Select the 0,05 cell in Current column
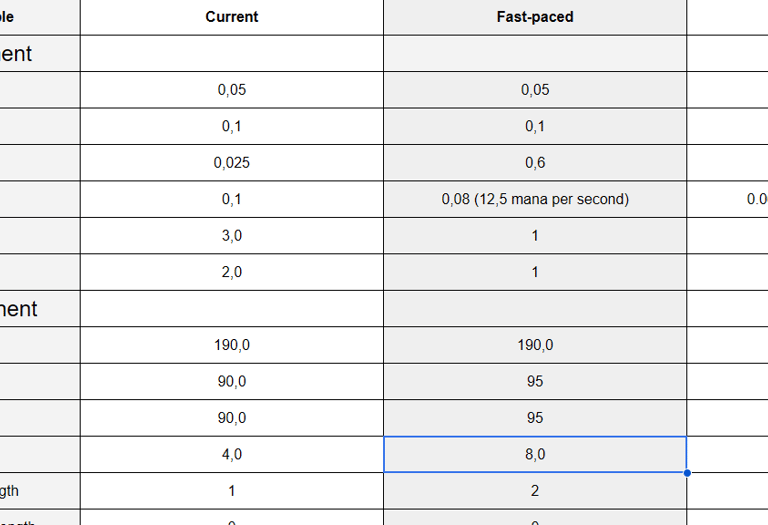768x525 pixels. pos(231,90)
